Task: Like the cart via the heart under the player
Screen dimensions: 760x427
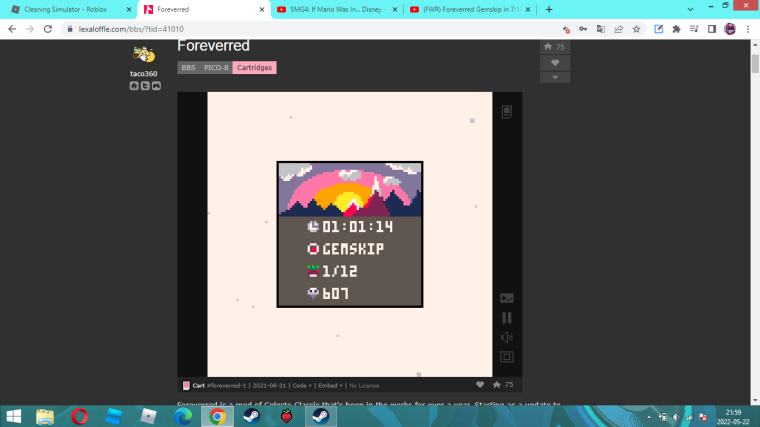Action: tap(480, 384)
